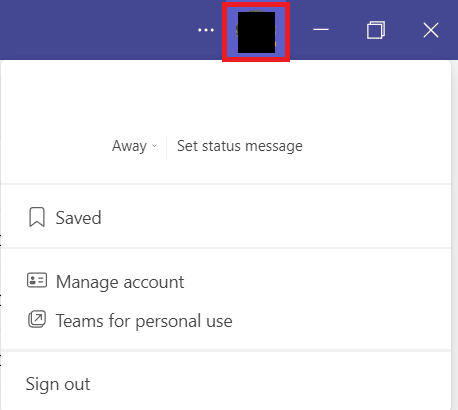This screenshot has height=410, width=458.
Task: Select the Saved menu entry
Action: tap(226, 217)
